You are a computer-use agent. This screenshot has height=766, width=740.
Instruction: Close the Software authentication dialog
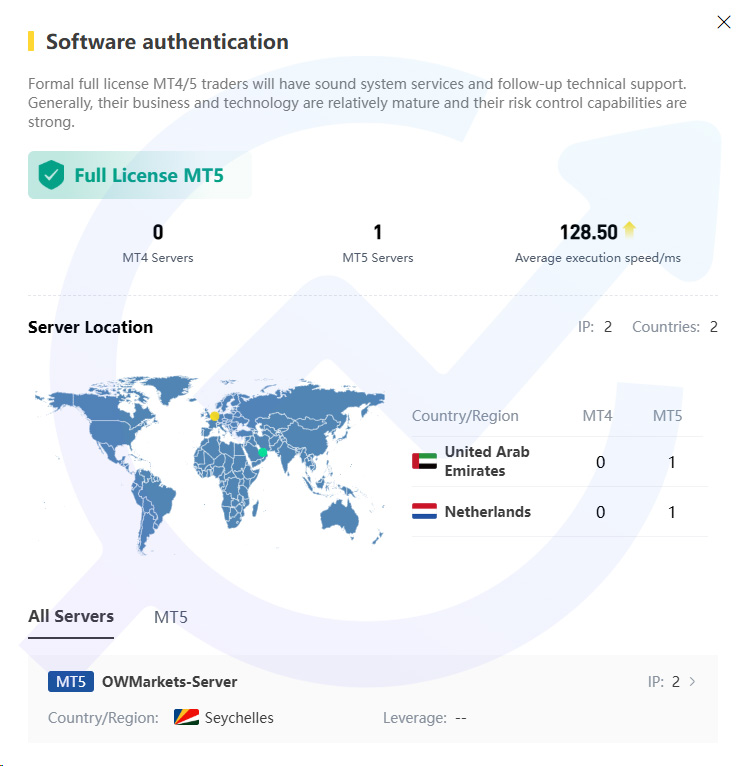click(x=723, y=22)
